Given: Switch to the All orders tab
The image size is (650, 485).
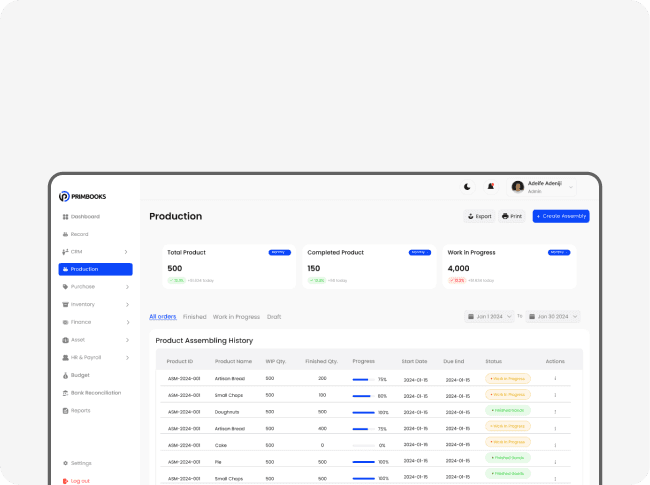Looking at the screenshot, I should tap(162, 317).
